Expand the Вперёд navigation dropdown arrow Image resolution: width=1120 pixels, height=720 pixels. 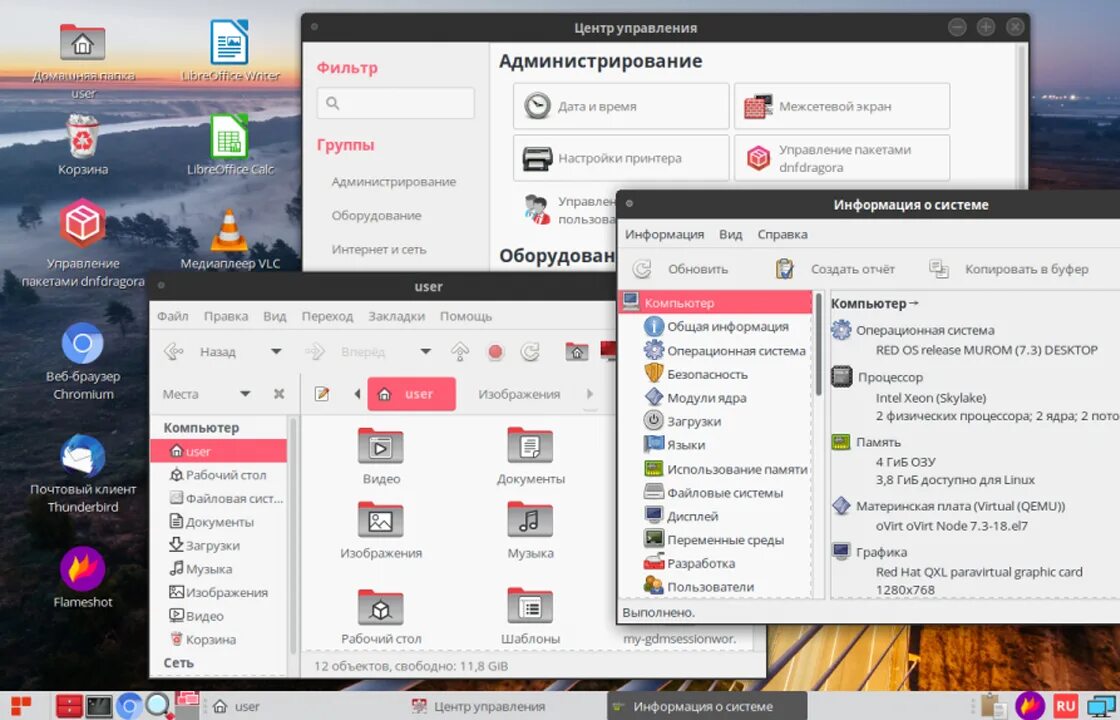[x=424, y=352]
